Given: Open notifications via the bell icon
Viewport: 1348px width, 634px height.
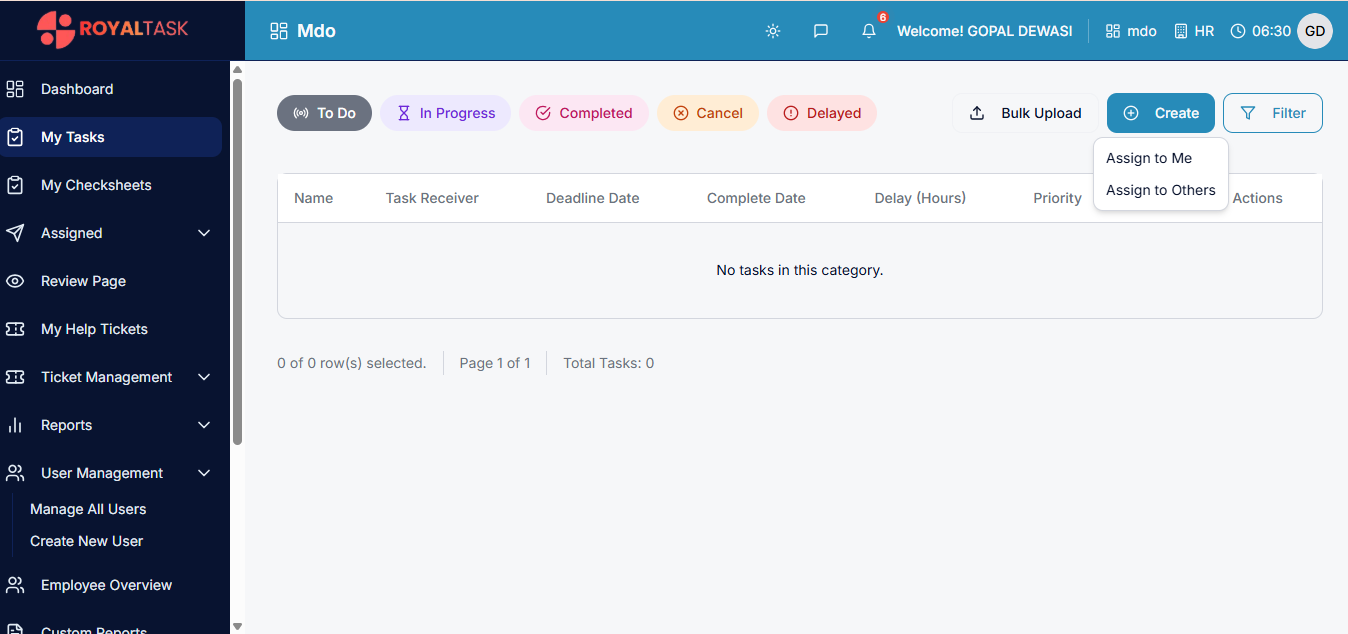Looking at the screenshot, I should [868, 32].
